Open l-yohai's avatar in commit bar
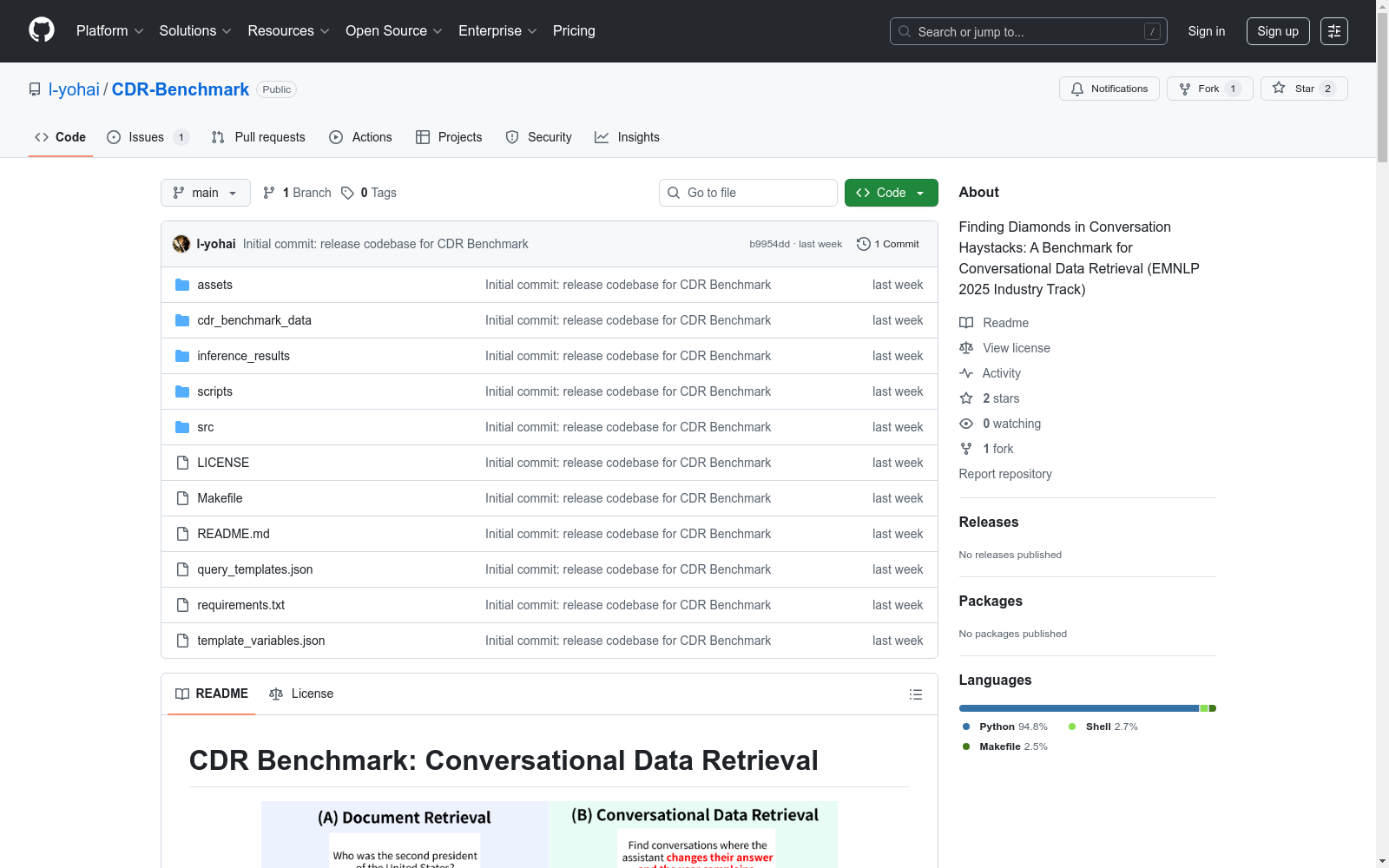Viewport: 1389px width, 868px height. (x=181, y=244)
